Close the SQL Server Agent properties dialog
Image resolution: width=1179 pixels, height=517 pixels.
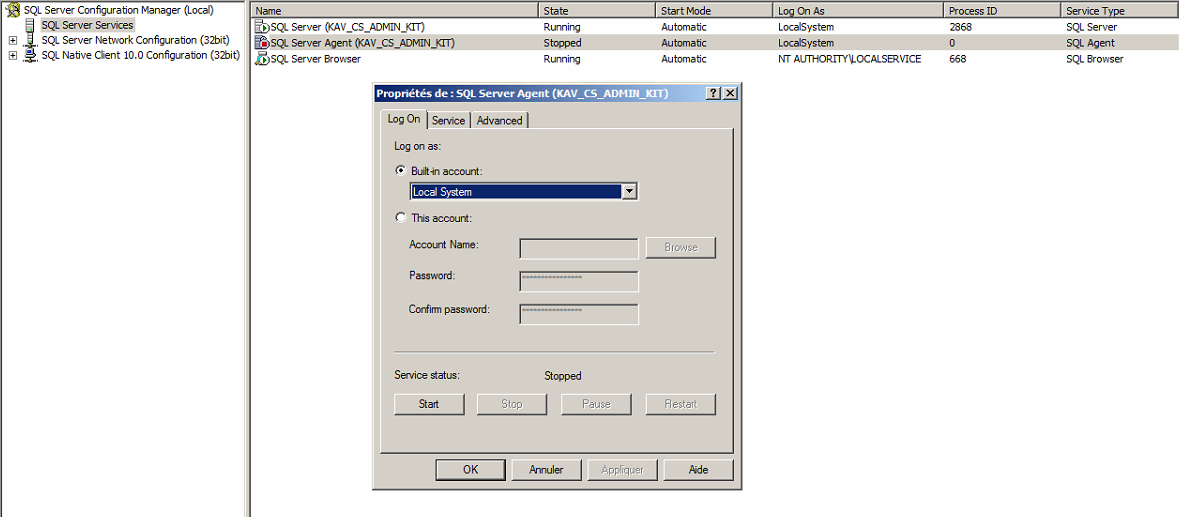point(730,93)
